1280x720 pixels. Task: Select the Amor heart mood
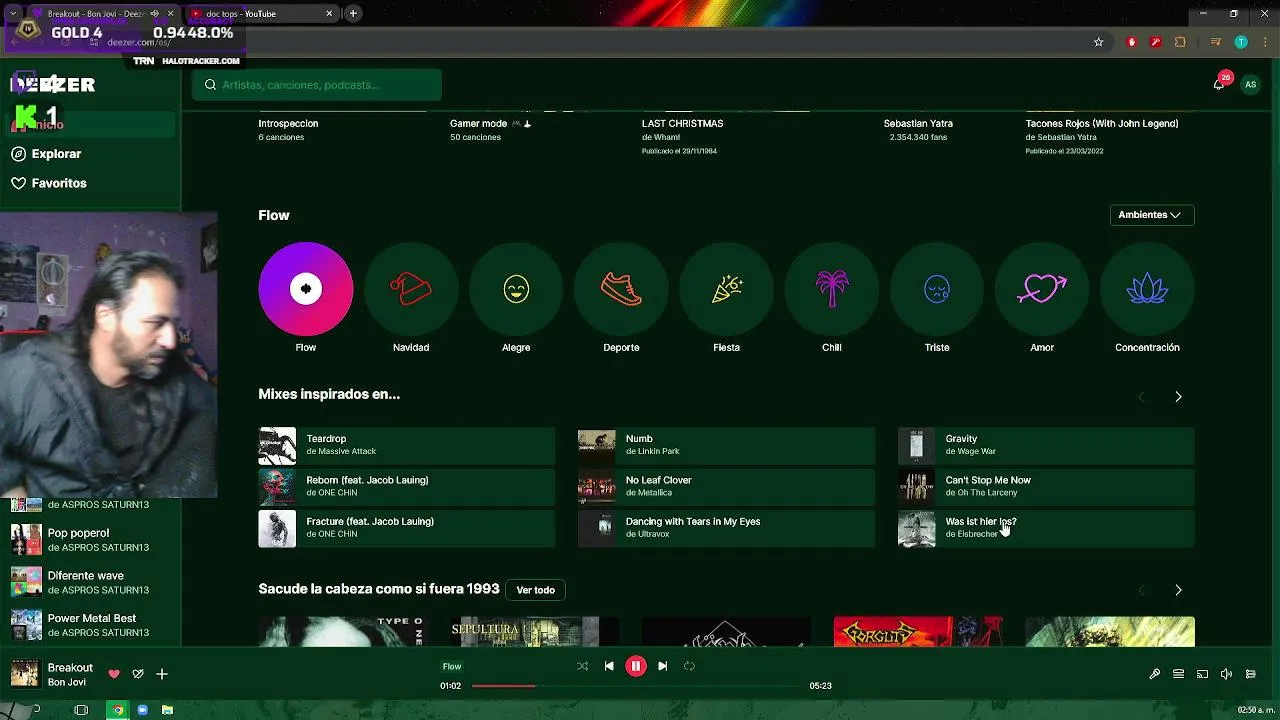coord(1042,289)
